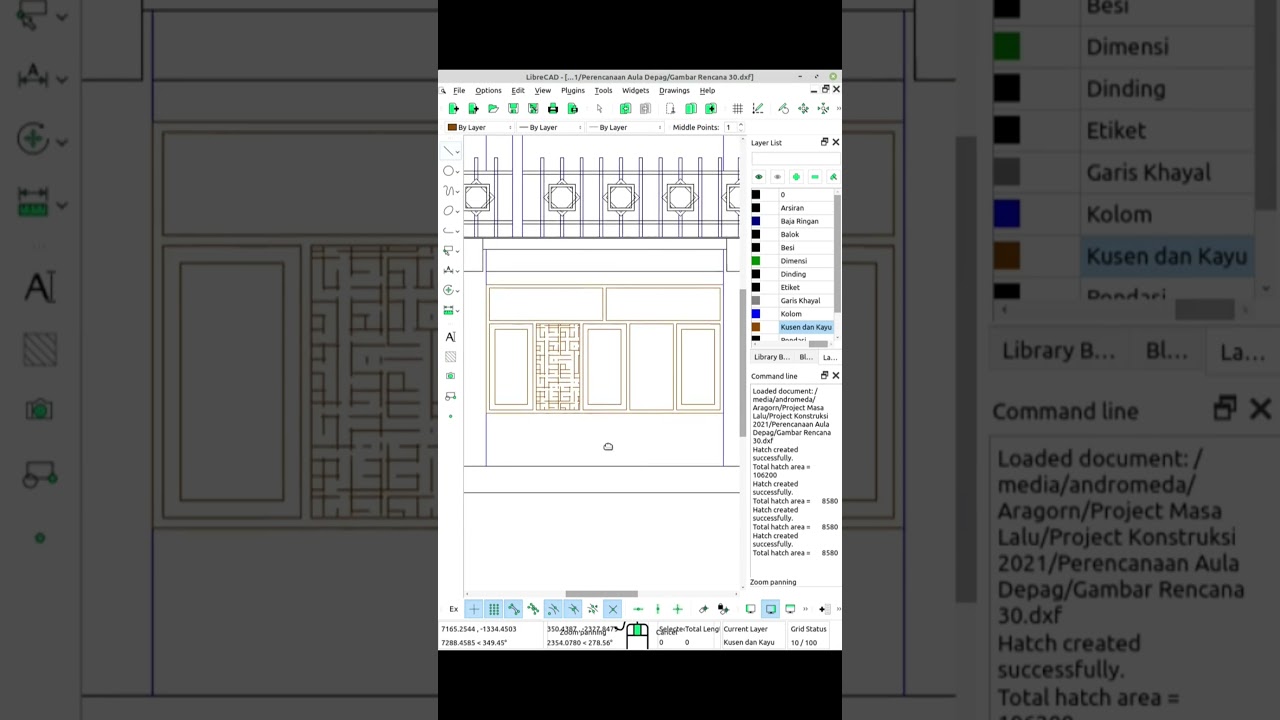Toggle restrict vertical icon
The image size is (1280, 720).
pyautogui.click(x=657, y=609)
